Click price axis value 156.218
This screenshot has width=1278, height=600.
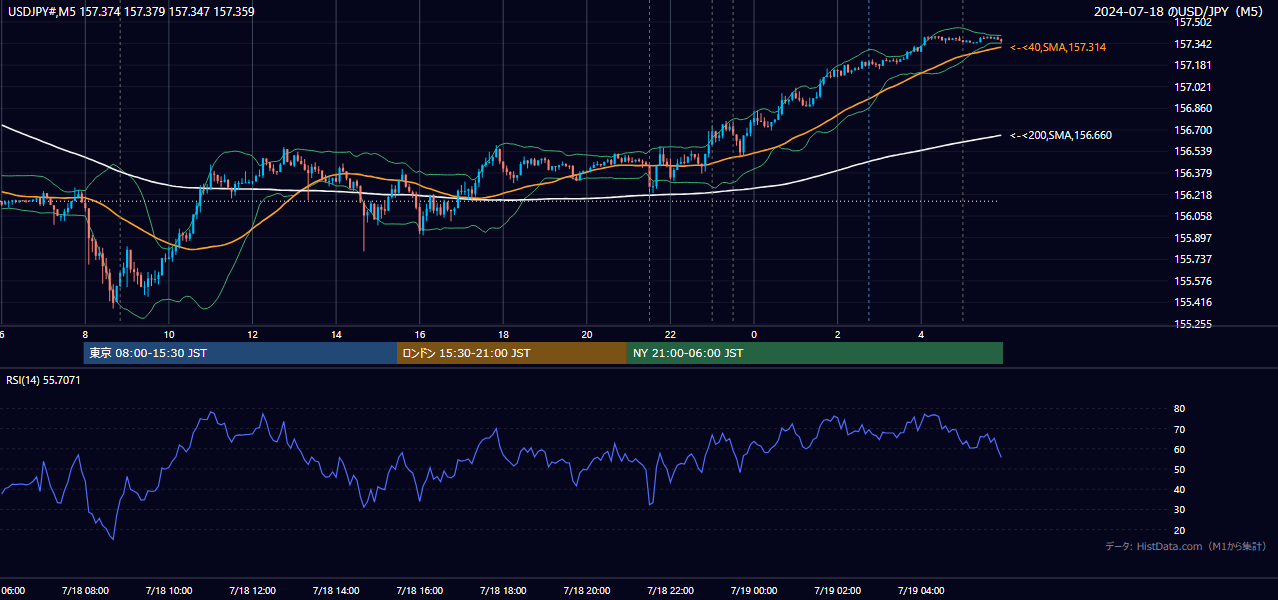[1192, 195]
